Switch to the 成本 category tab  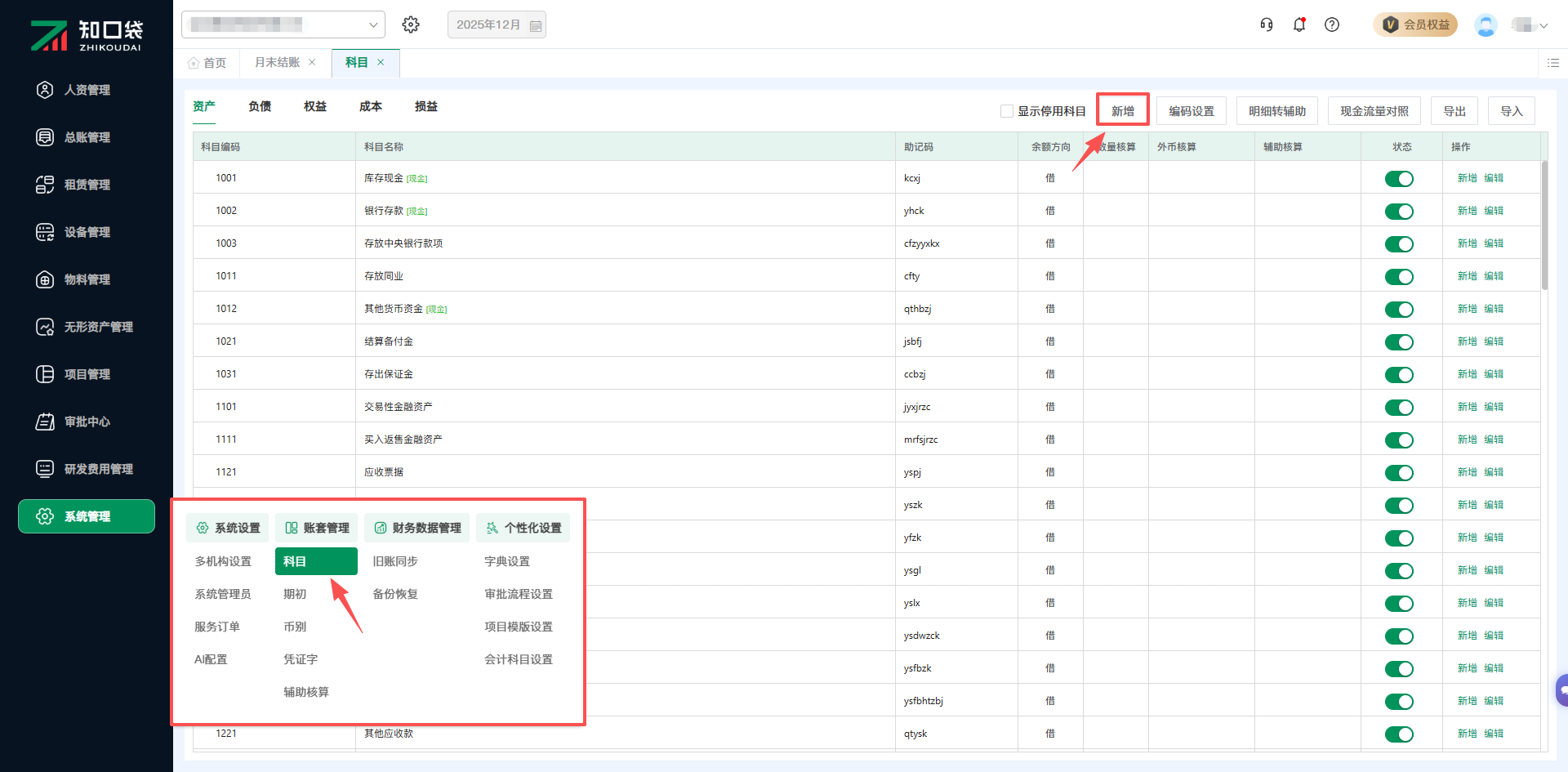371,106
